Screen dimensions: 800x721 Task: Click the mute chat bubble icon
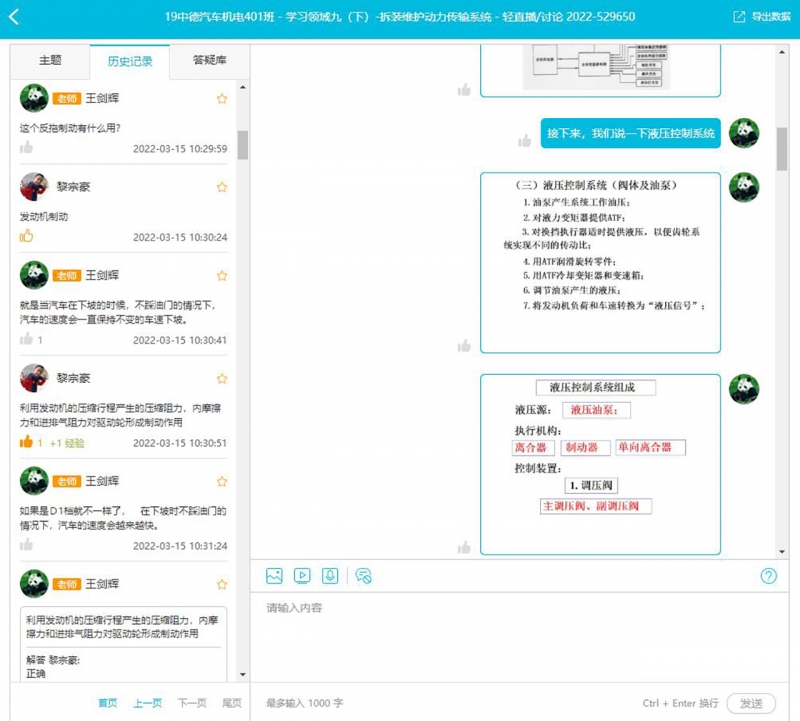pyautogui.click(x=363, y=576)
